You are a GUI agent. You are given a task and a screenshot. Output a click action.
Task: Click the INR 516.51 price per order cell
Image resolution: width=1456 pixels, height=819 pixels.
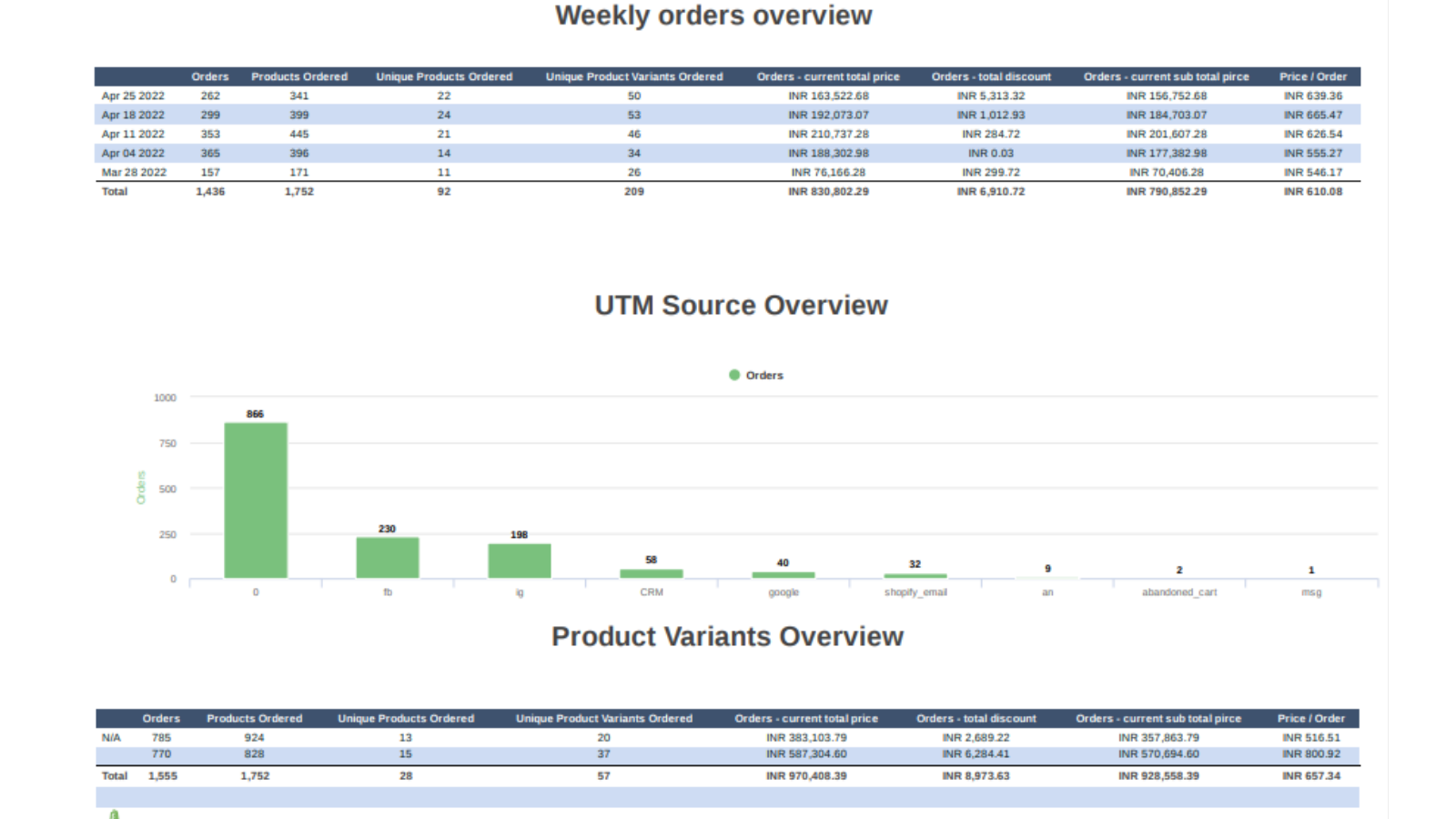click(1311, 738)
